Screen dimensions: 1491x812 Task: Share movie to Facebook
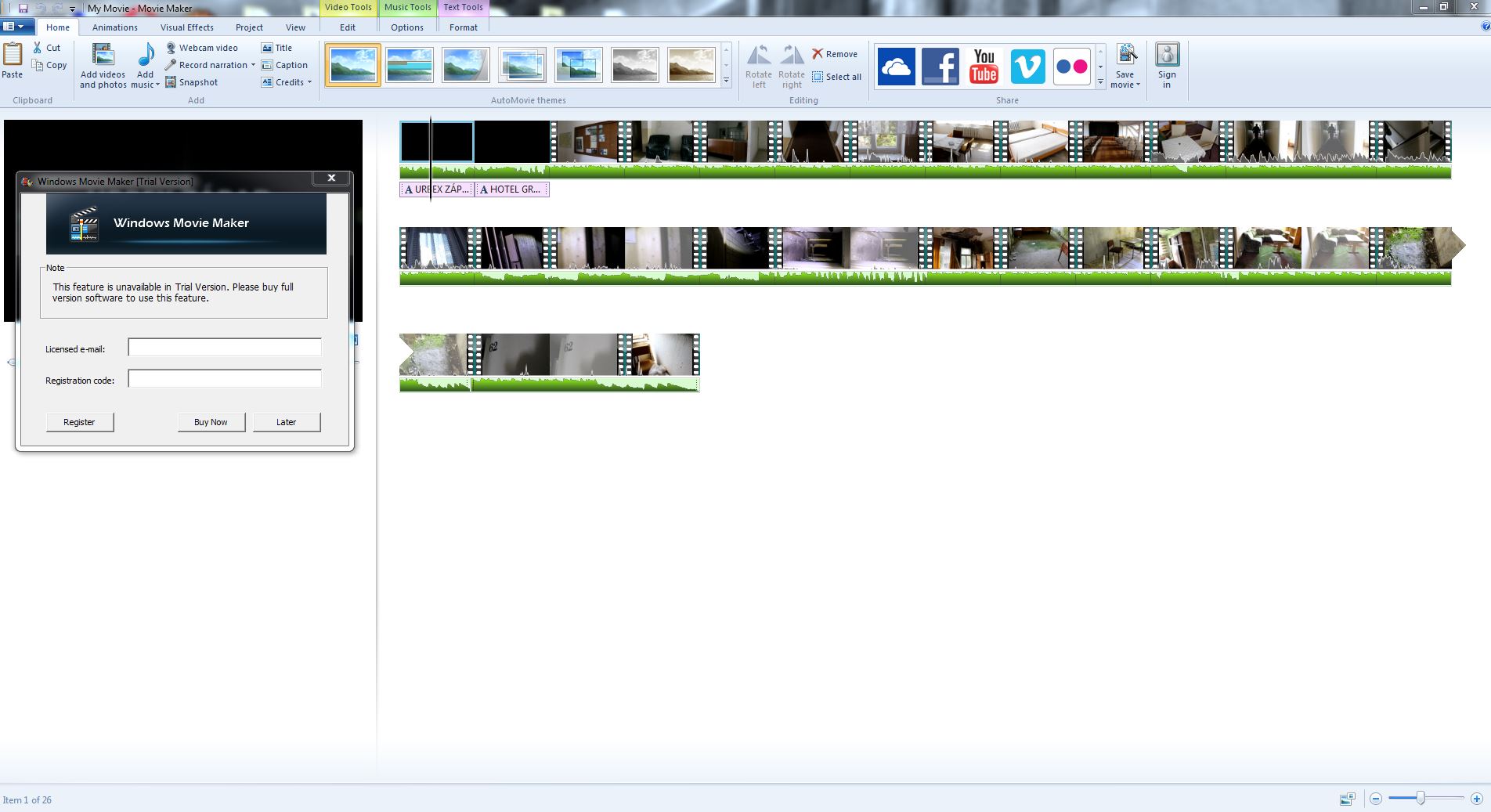coord(940,66)
